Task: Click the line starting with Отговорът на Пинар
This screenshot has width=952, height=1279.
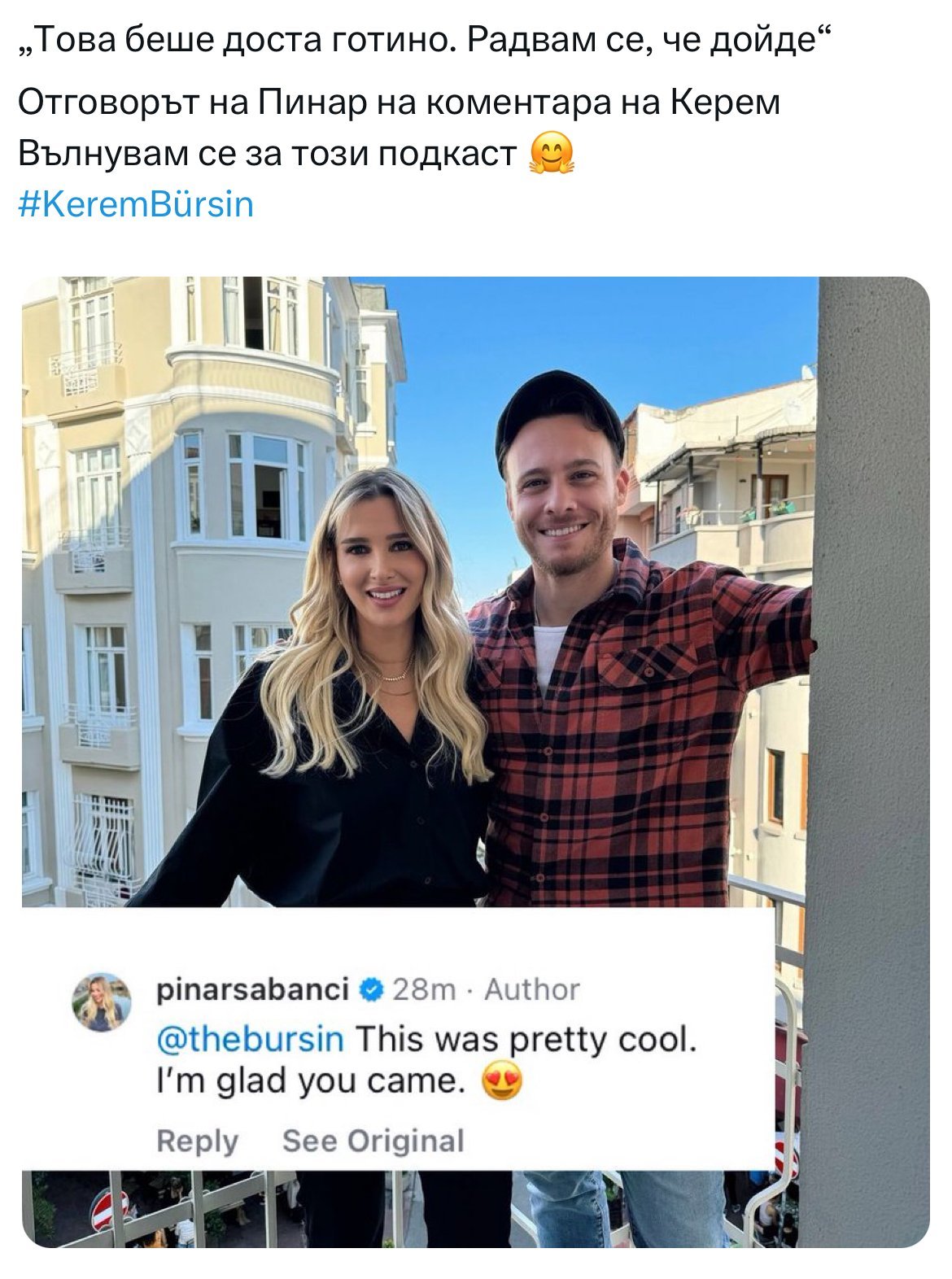Action: 400,103
